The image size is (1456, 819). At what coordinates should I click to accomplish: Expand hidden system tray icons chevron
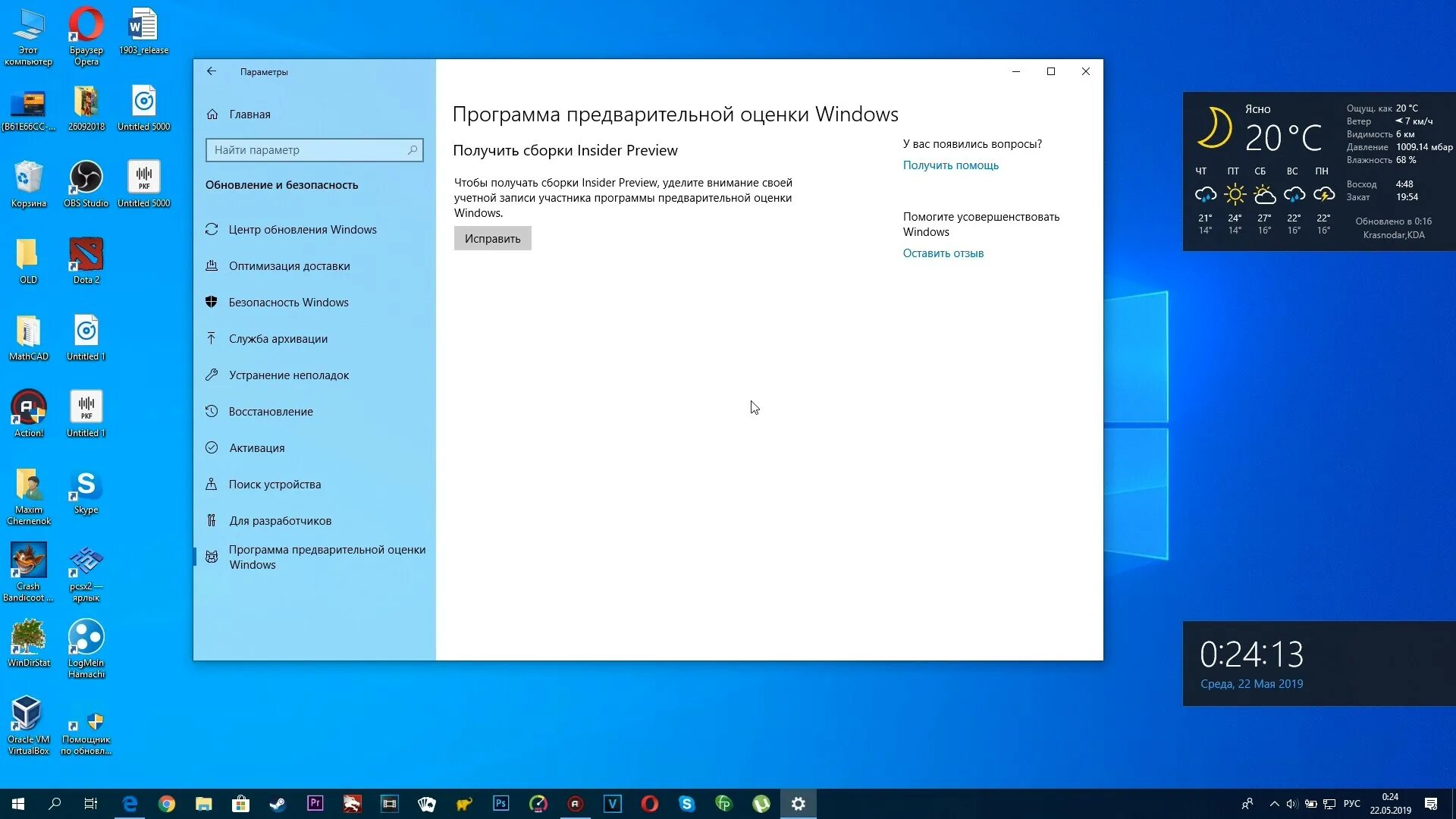tap(1274, 804)
